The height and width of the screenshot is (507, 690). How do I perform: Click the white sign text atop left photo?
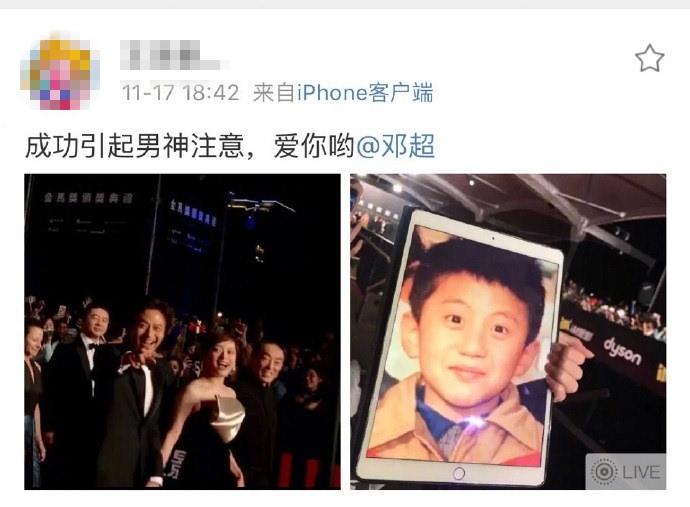[88, 198]
